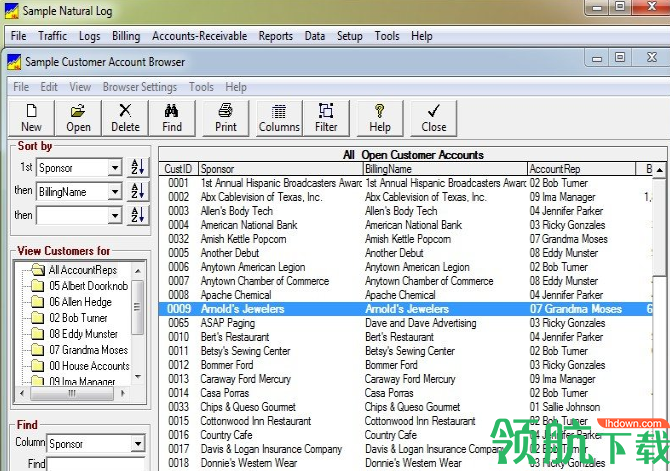Click account rep tree scroll-up arrow

point(138,271)
